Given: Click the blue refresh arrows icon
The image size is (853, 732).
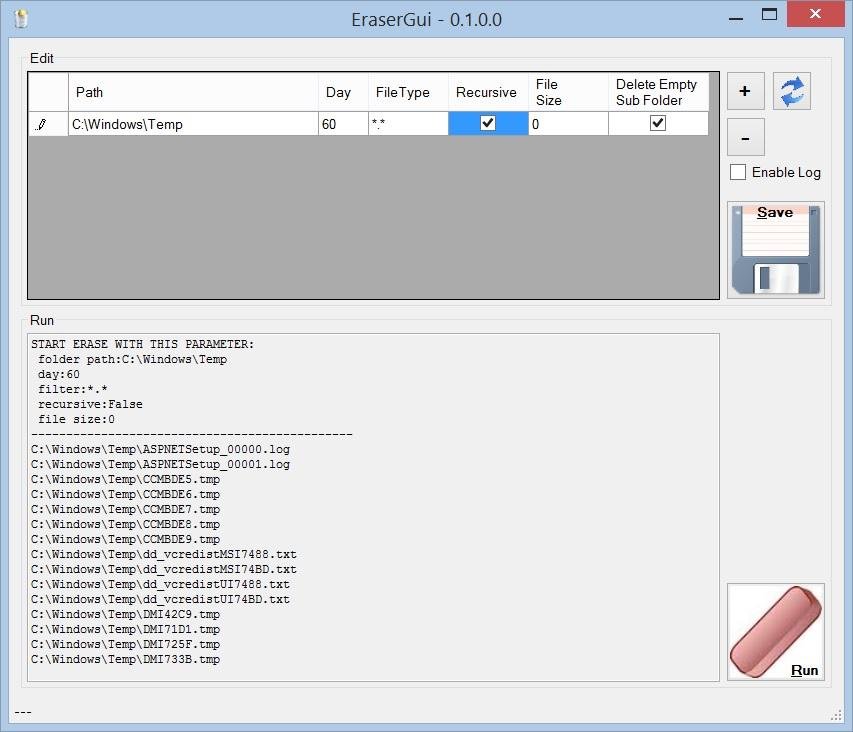Looking at the screenshot, I should (791, 90).
